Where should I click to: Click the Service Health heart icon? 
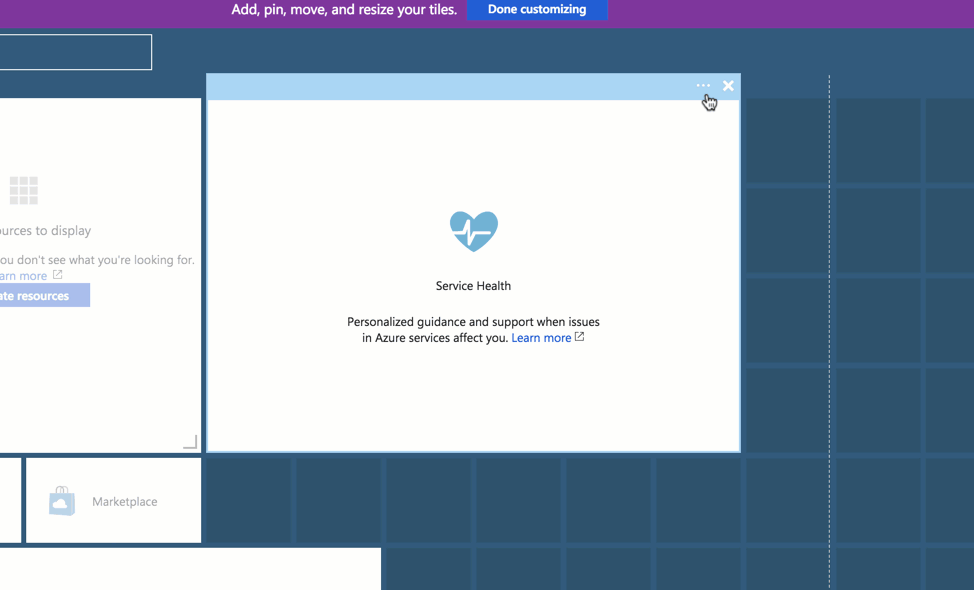point(473,231)
